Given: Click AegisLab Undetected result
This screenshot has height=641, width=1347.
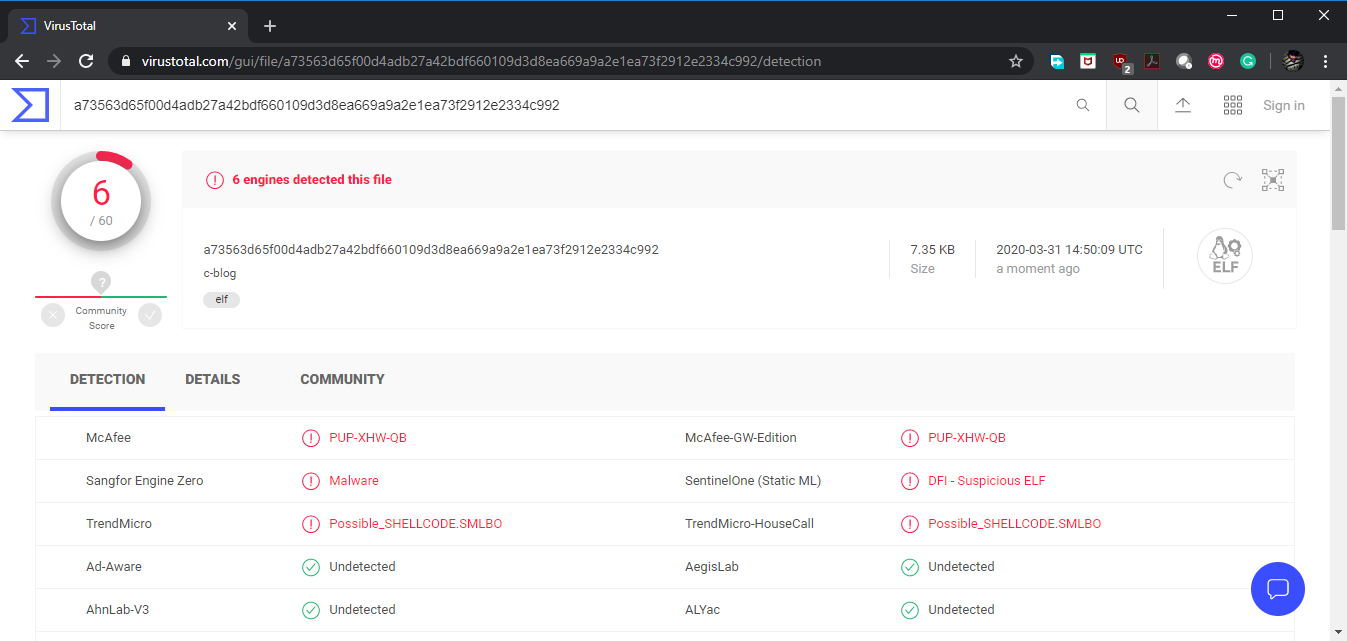Looking at the screenshot, I should point(961,567).
